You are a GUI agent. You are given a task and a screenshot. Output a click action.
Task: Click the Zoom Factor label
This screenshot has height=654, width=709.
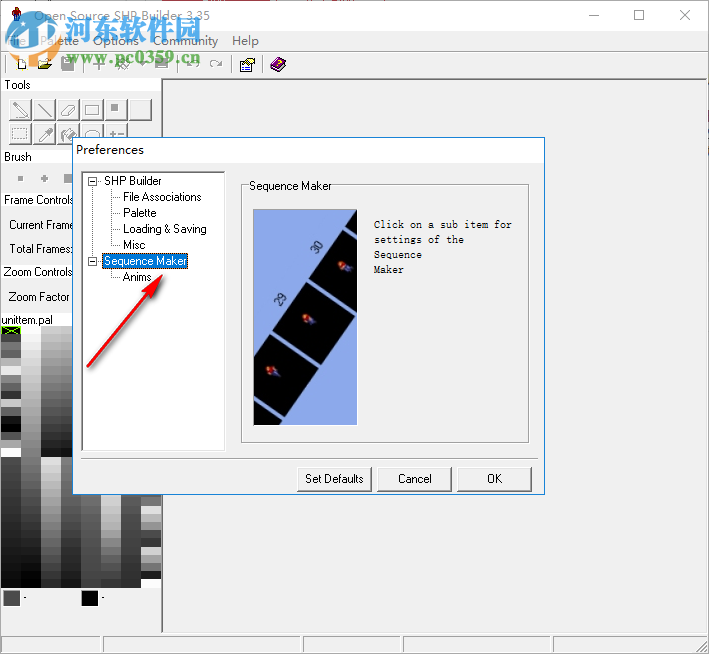tap(39, 297)
